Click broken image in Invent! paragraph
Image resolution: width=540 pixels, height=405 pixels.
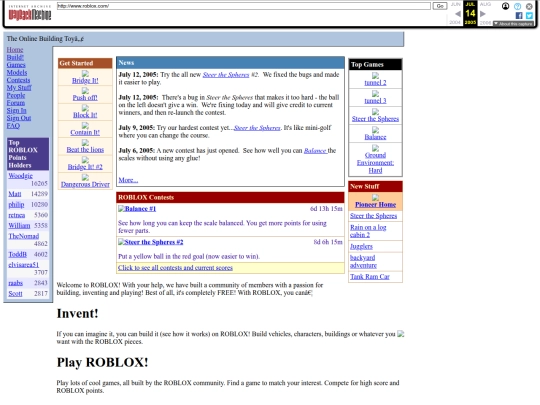401,334
